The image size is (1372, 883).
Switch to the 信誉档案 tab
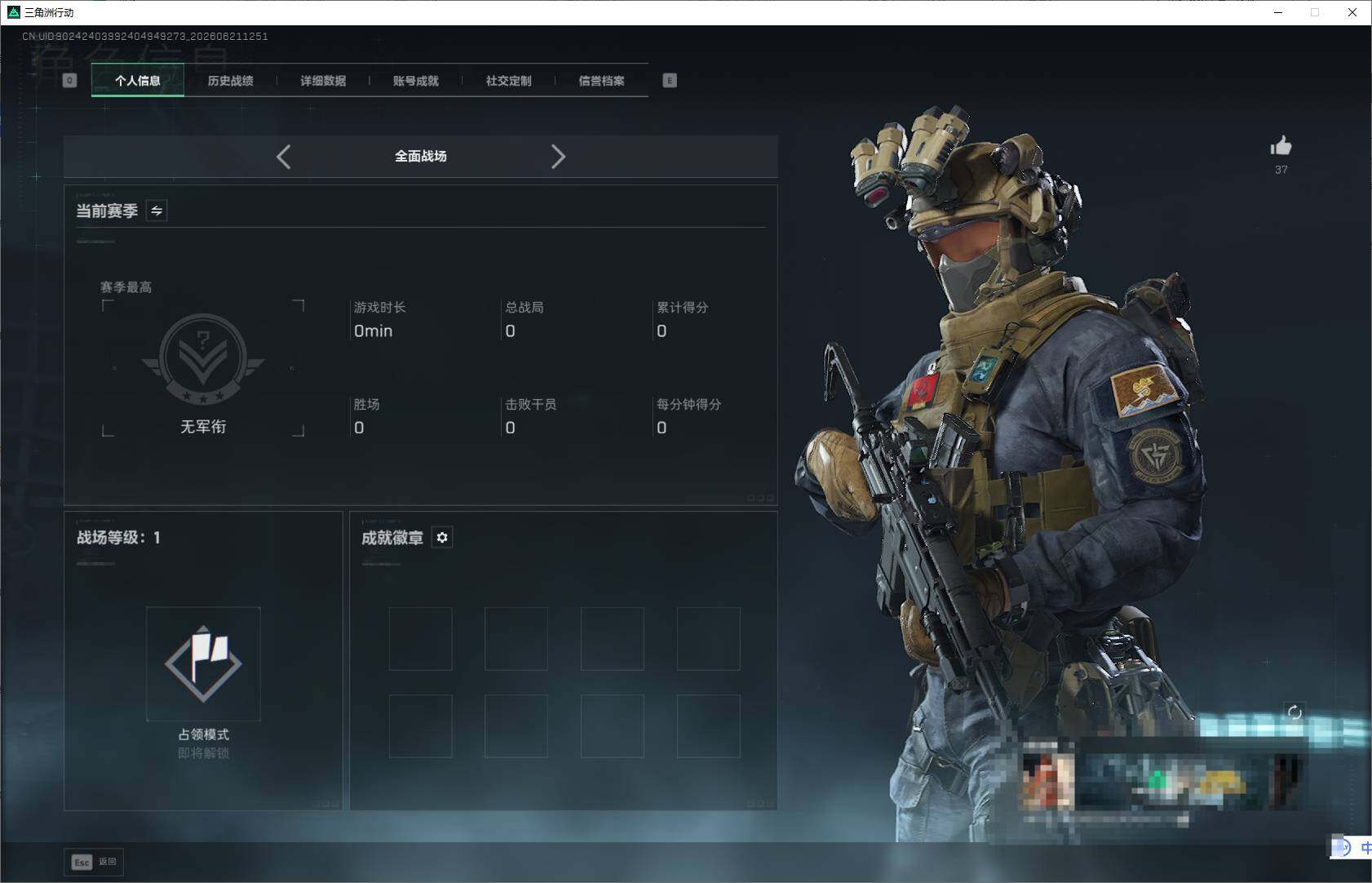[x=602, y=81]
